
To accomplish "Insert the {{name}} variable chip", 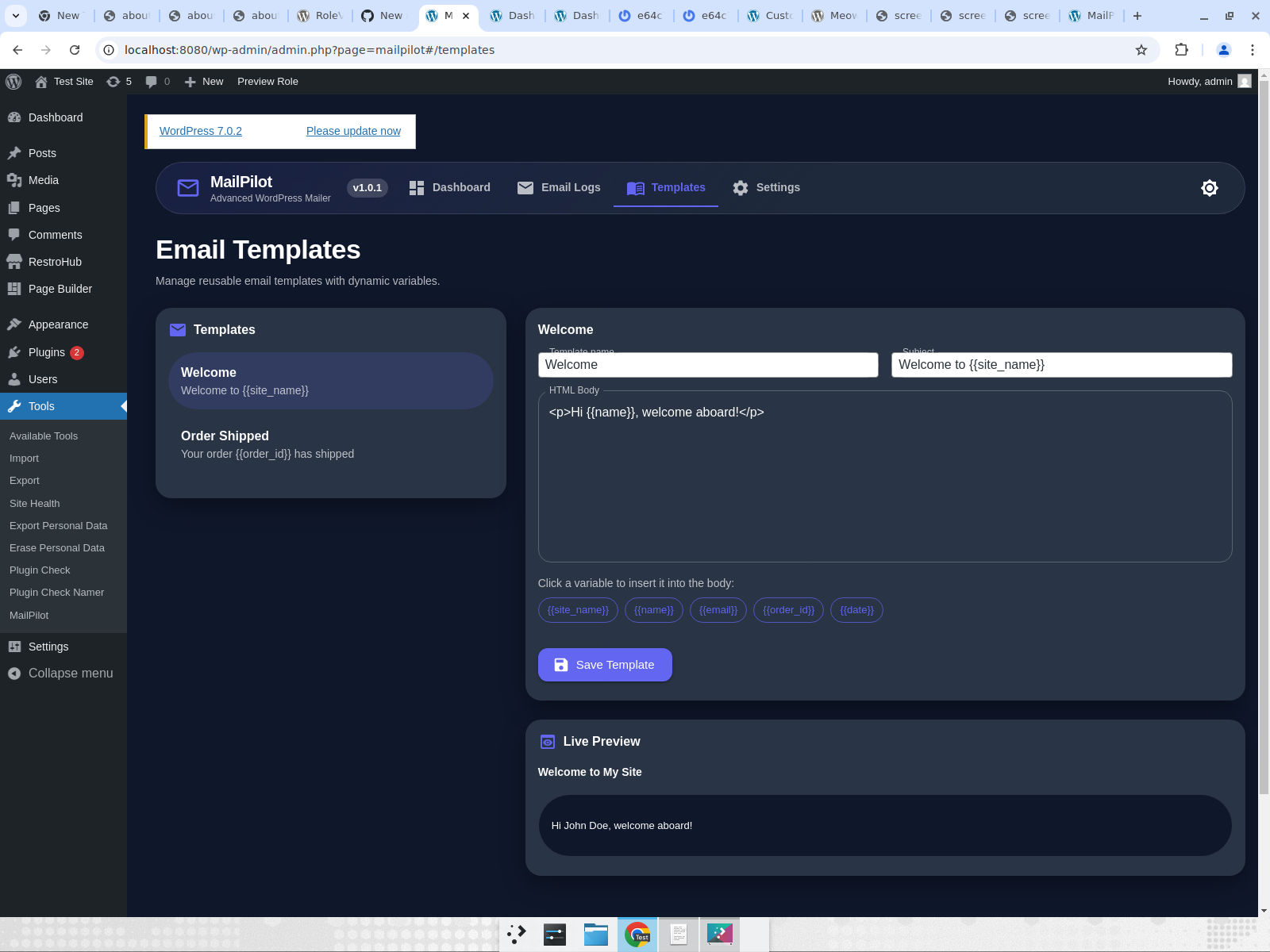I will coord(654,610).
